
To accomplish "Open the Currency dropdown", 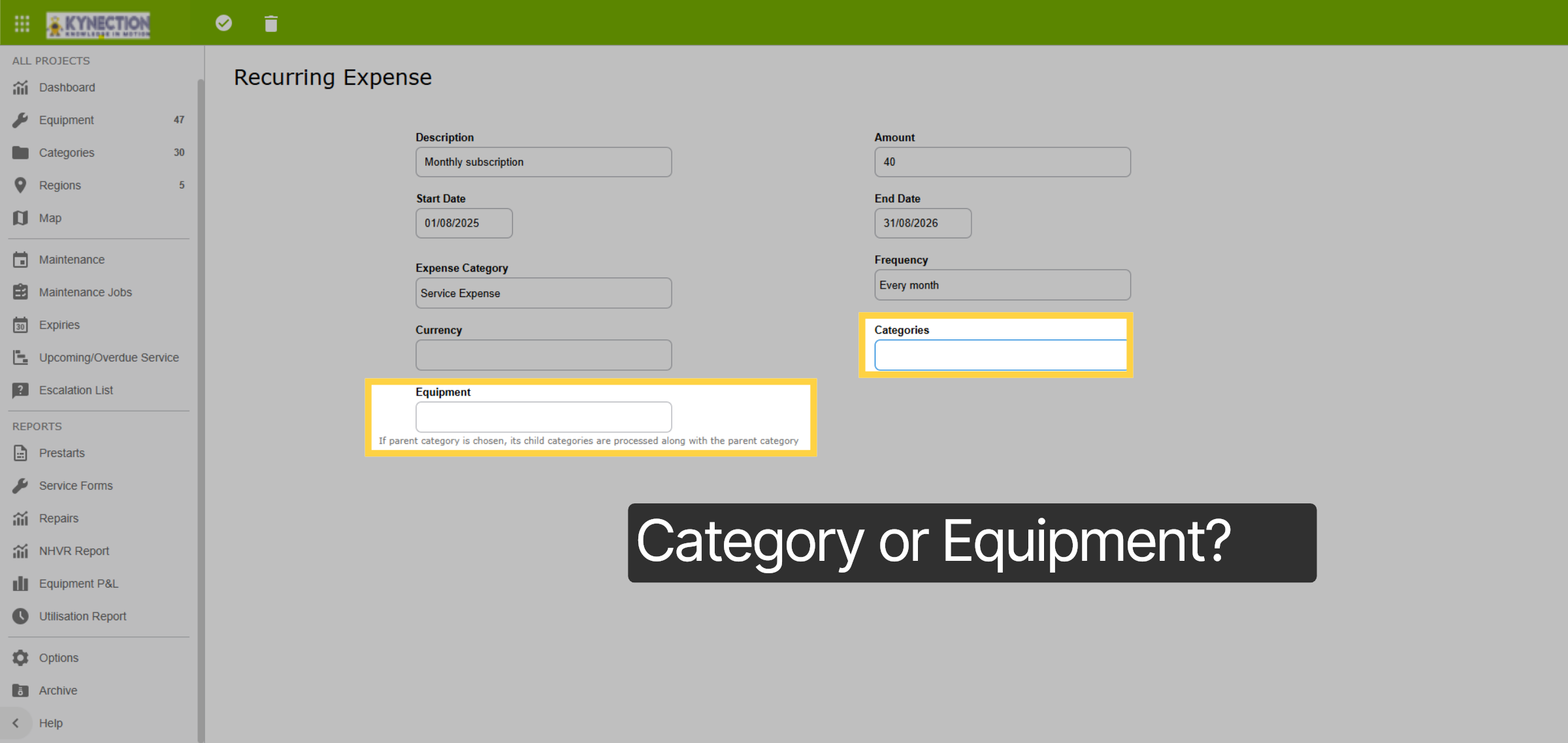I will [x=544, y=355].
